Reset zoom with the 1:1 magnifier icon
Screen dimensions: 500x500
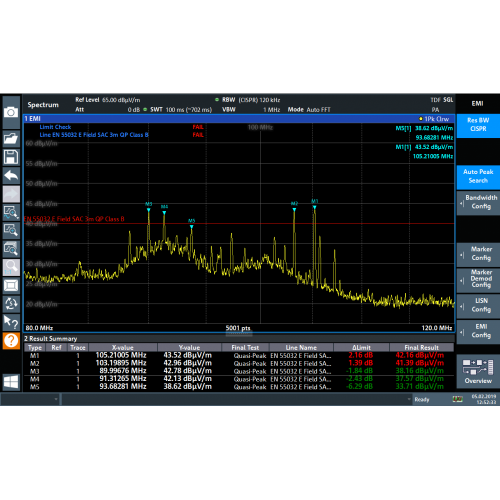(x=11, y=267)
